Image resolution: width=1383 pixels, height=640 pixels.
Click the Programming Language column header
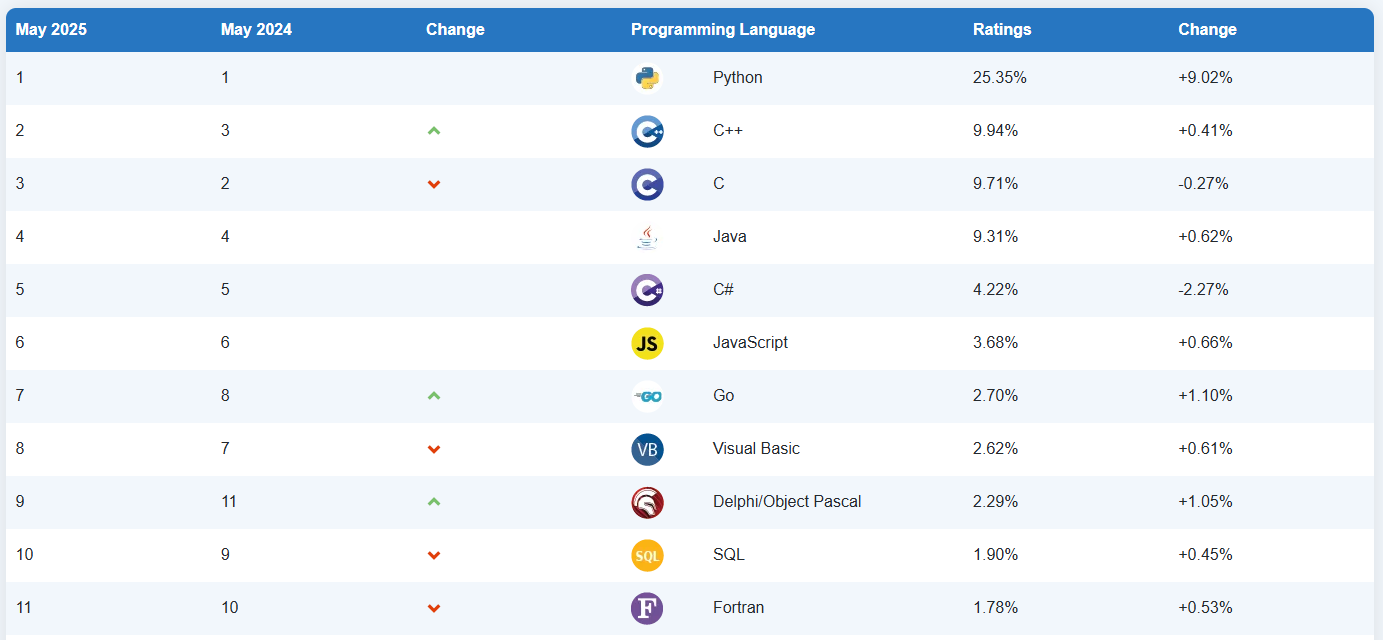(x=722, y=30)
